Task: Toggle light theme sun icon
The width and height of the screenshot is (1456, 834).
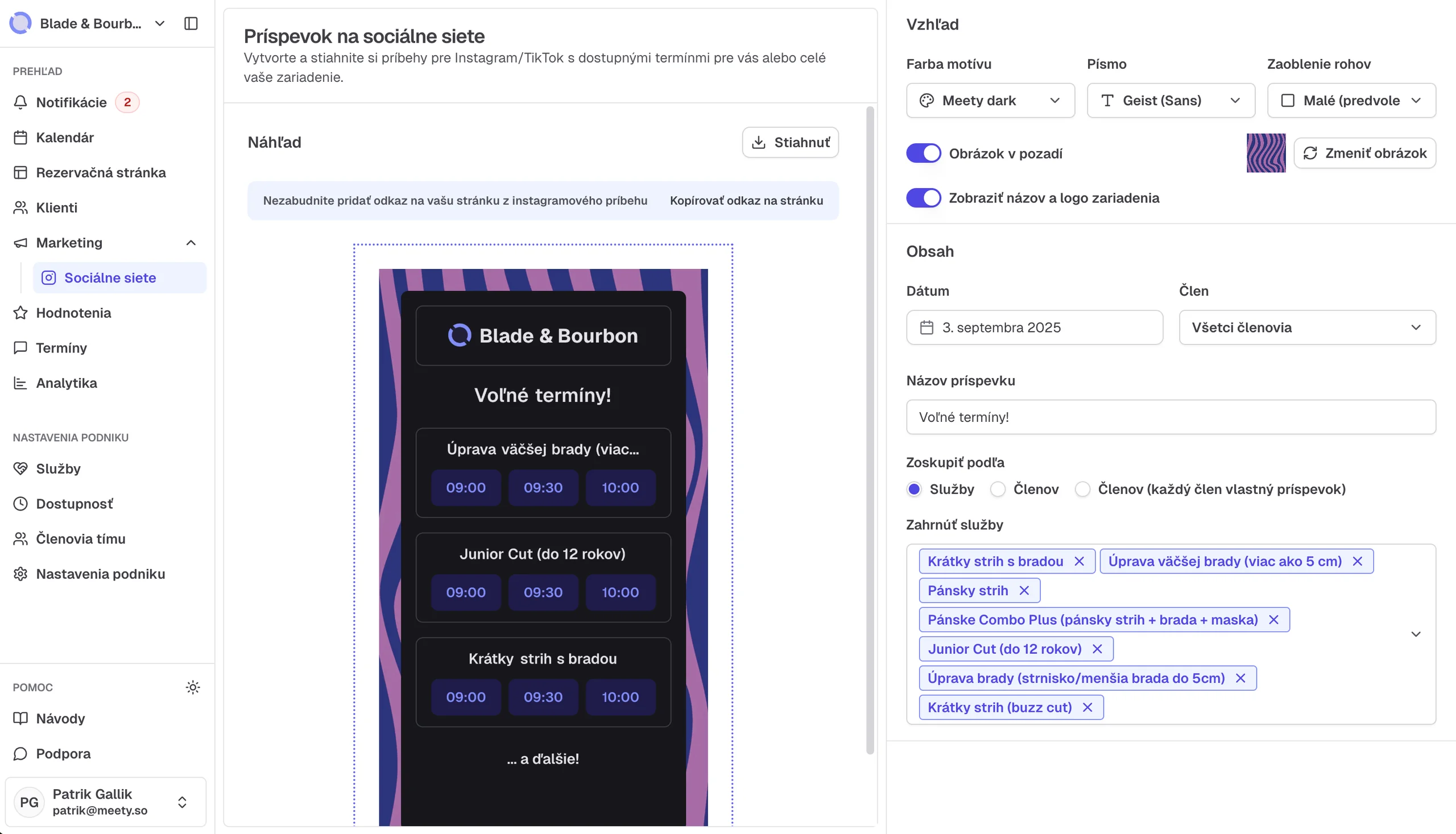Action: (x=193, y=687)
